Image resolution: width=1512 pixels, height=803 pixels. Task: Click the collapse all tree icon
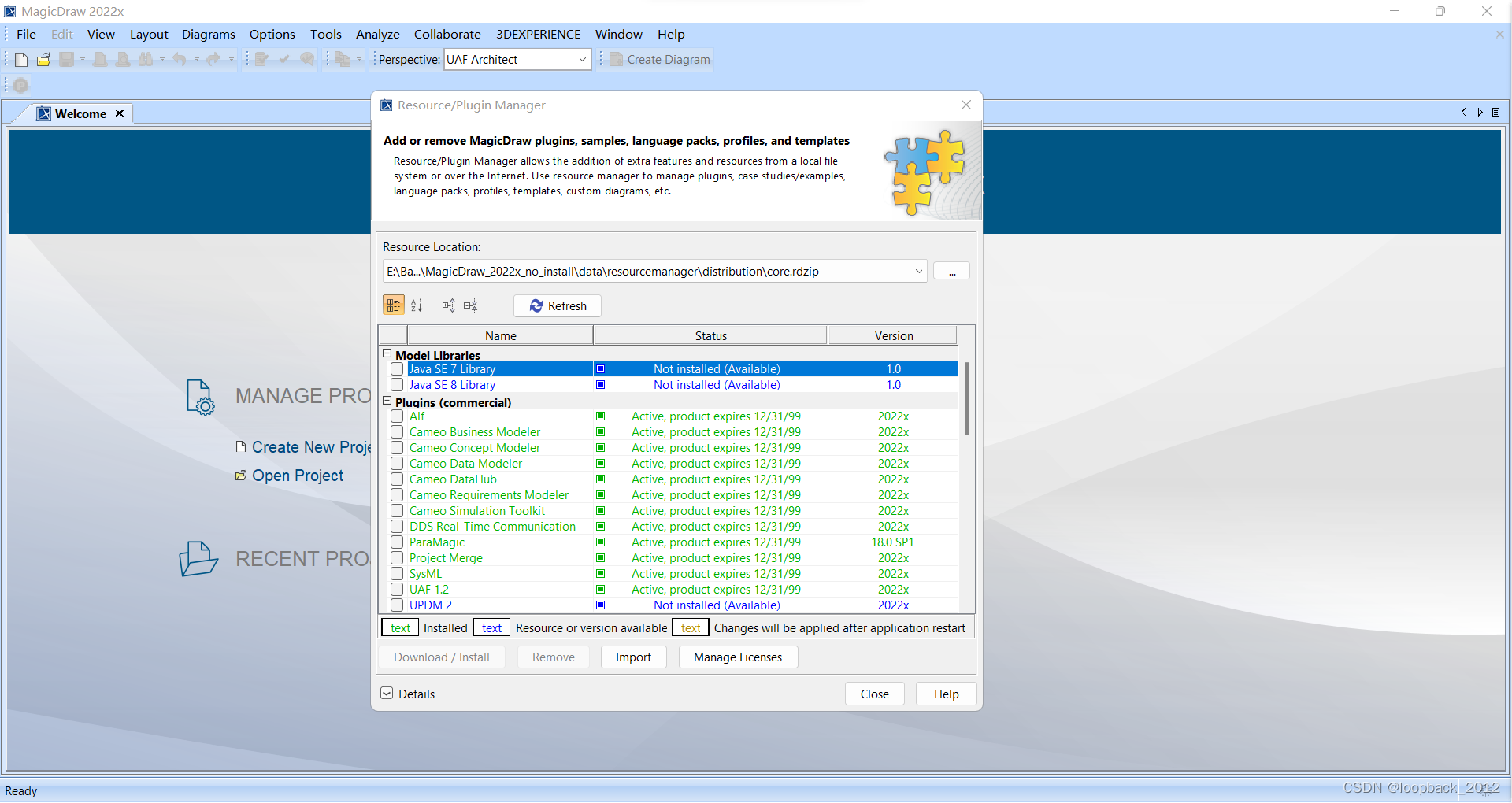click(x=471, y=305)
